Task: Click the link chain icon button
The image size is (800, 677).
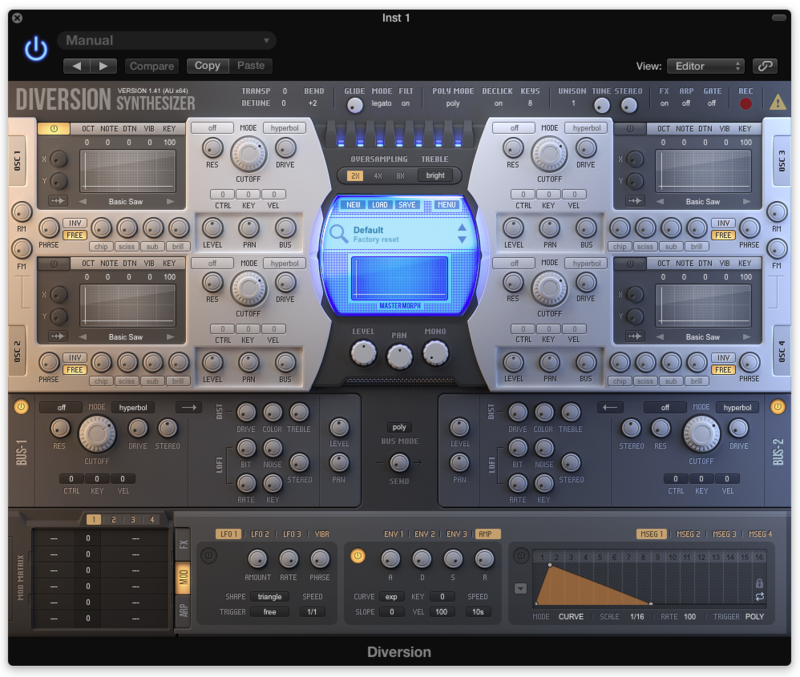Action: click(764, 66)
